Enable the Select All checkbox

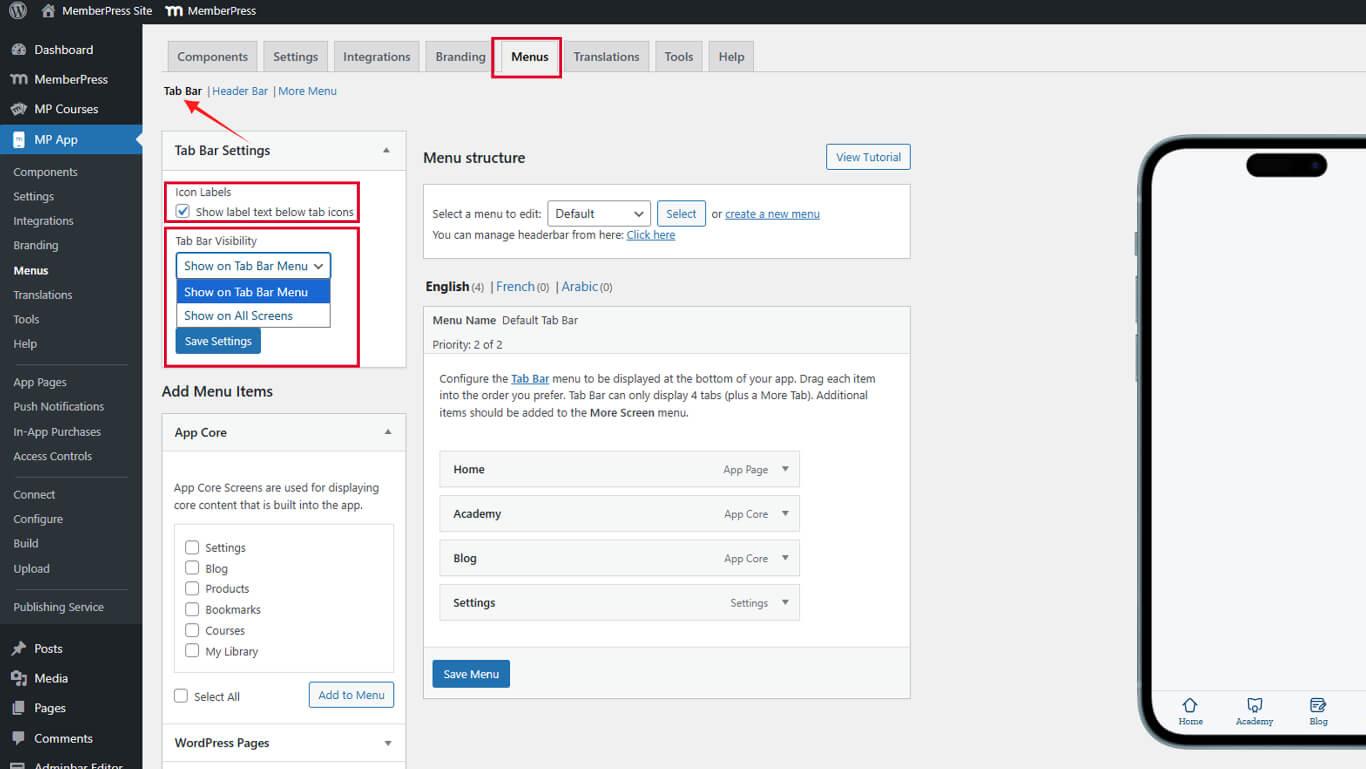[x=181, y=696]
